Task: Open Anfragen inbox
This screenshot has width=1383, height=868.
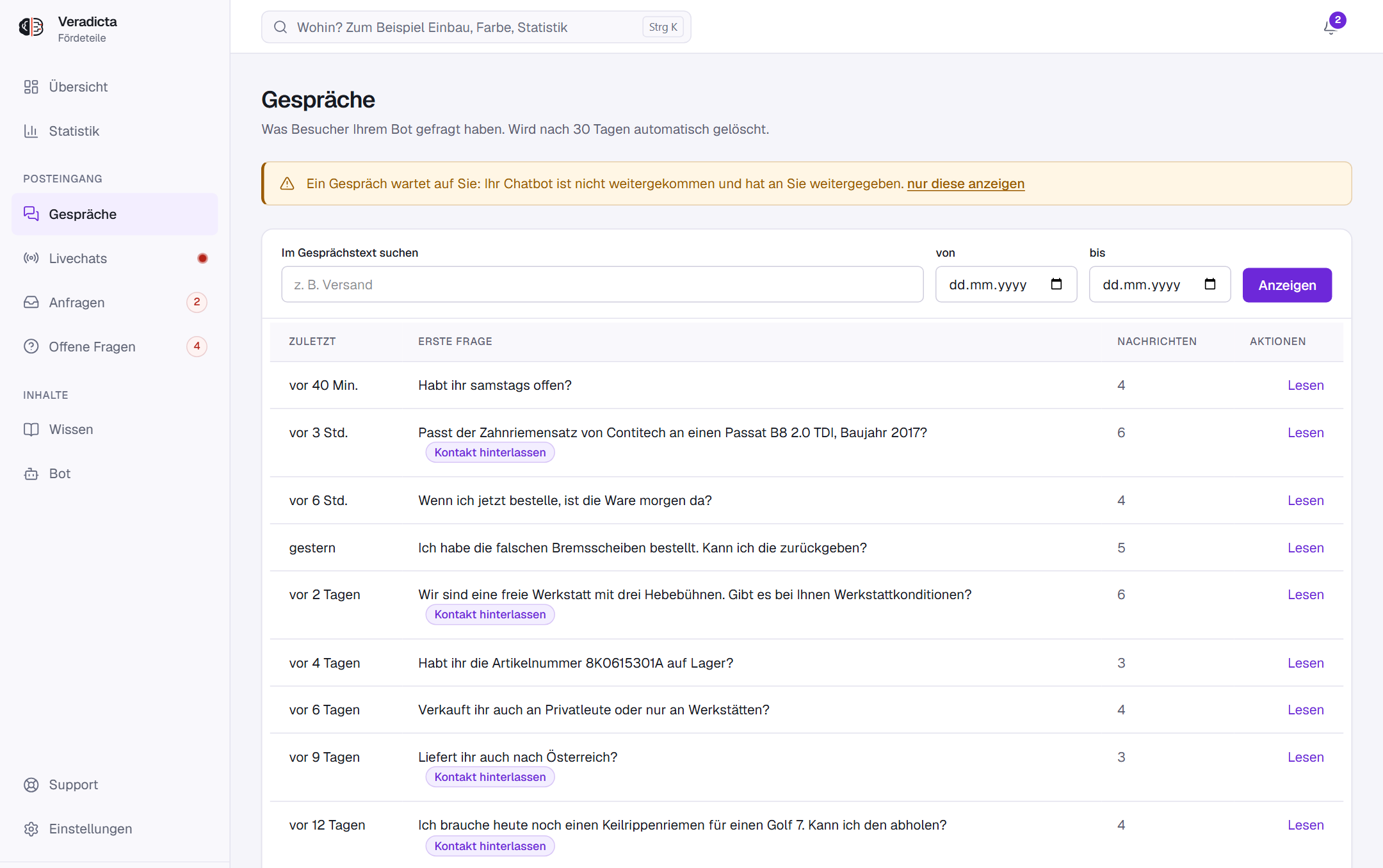Action: click(115, 303)
